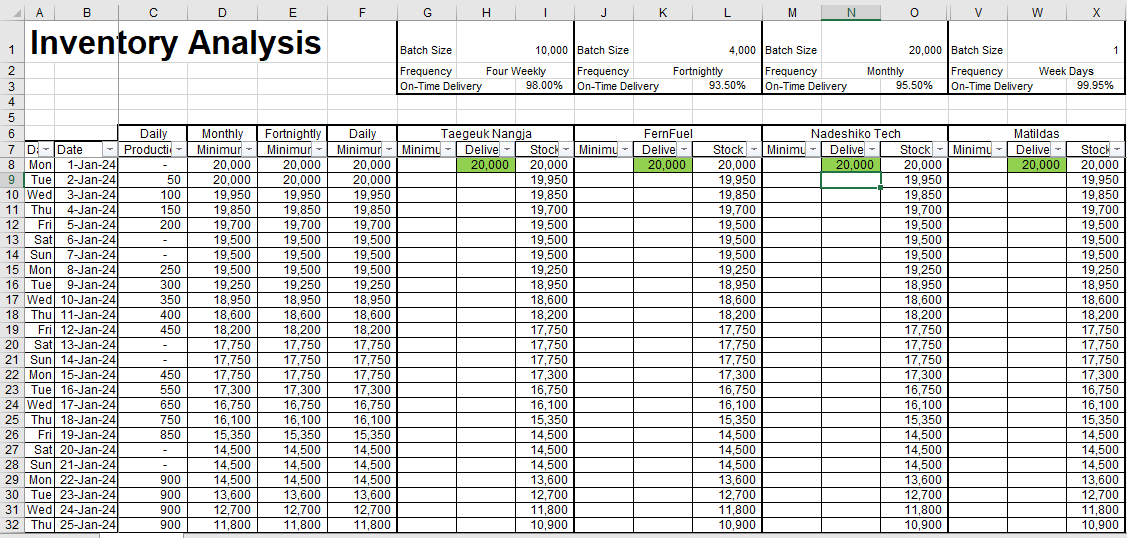1127x538 pixels.
Task: Select the column X header
Action: pos(1095,12)
